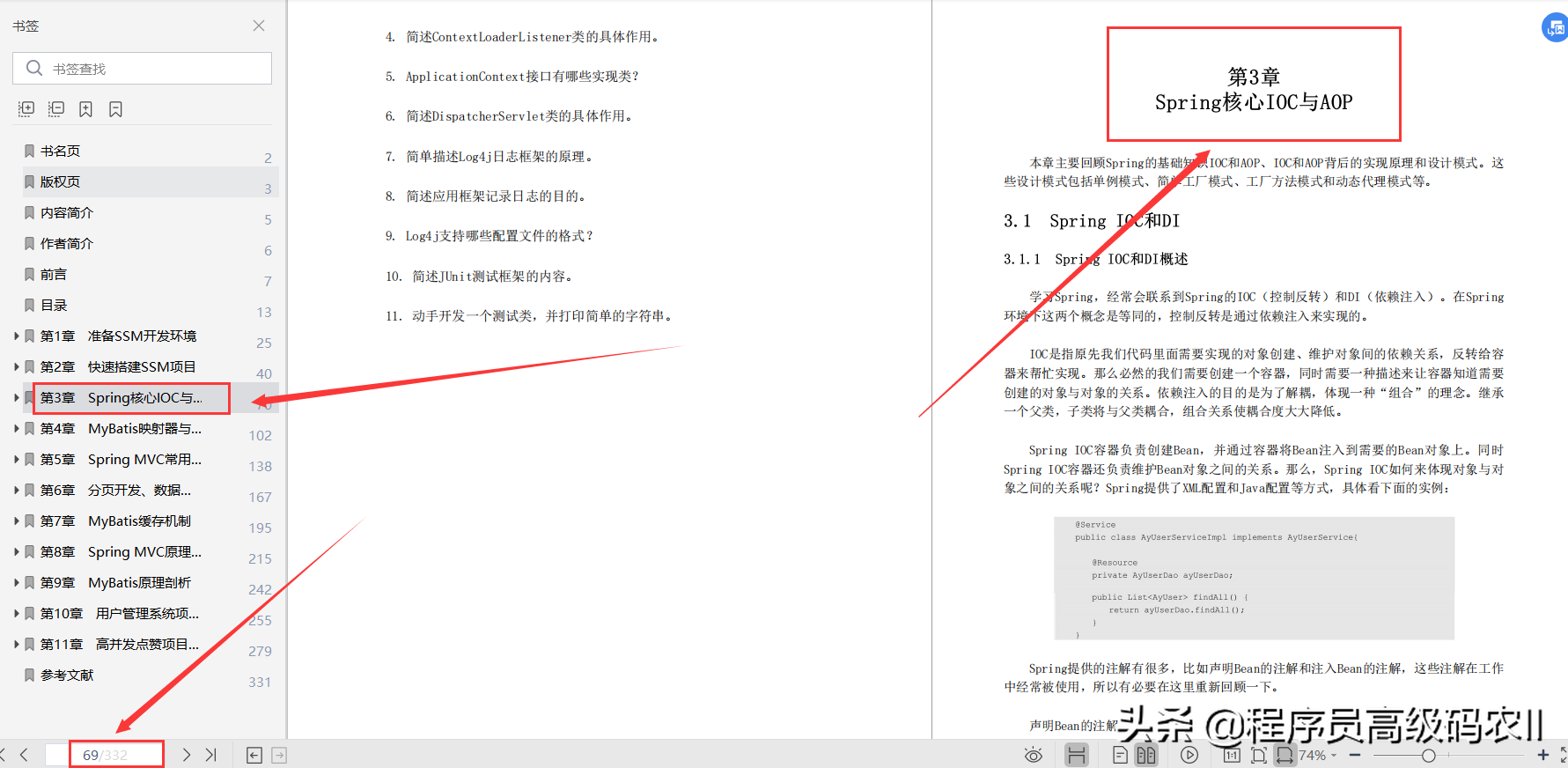Toggle continuous scrolling mode
1568x768 pixels.
(1076, 755)
